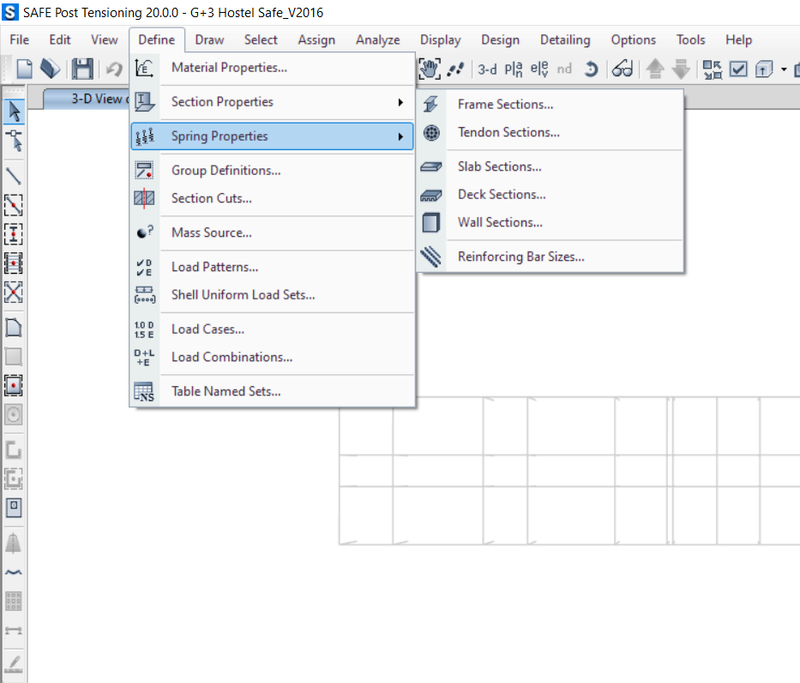Open the Edit menu
This screenshot has width=800, height=683.
[60, 40]
